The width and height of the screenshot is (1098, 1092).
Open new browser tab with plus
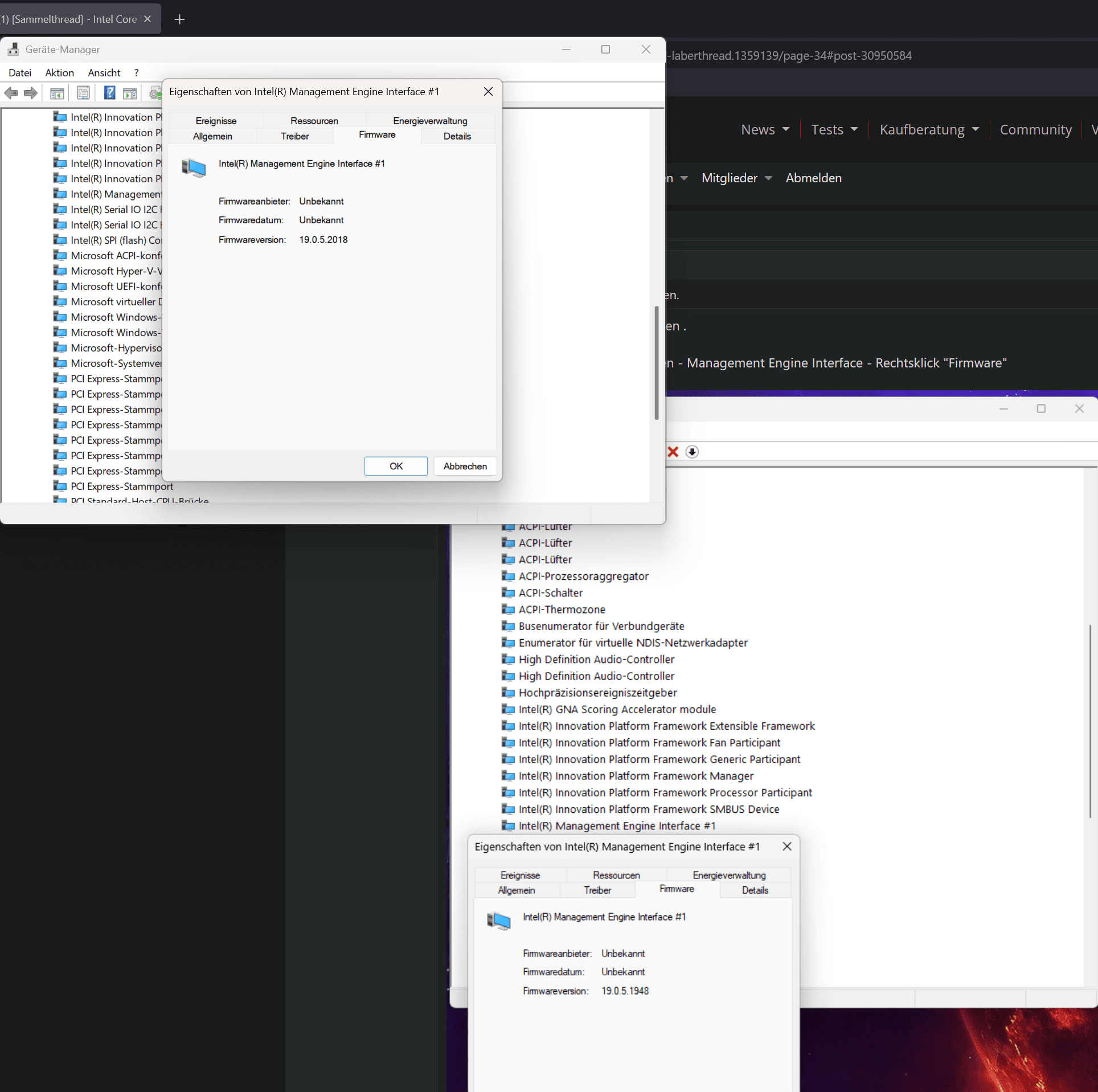pyautogui.click(x=179, y=19)
